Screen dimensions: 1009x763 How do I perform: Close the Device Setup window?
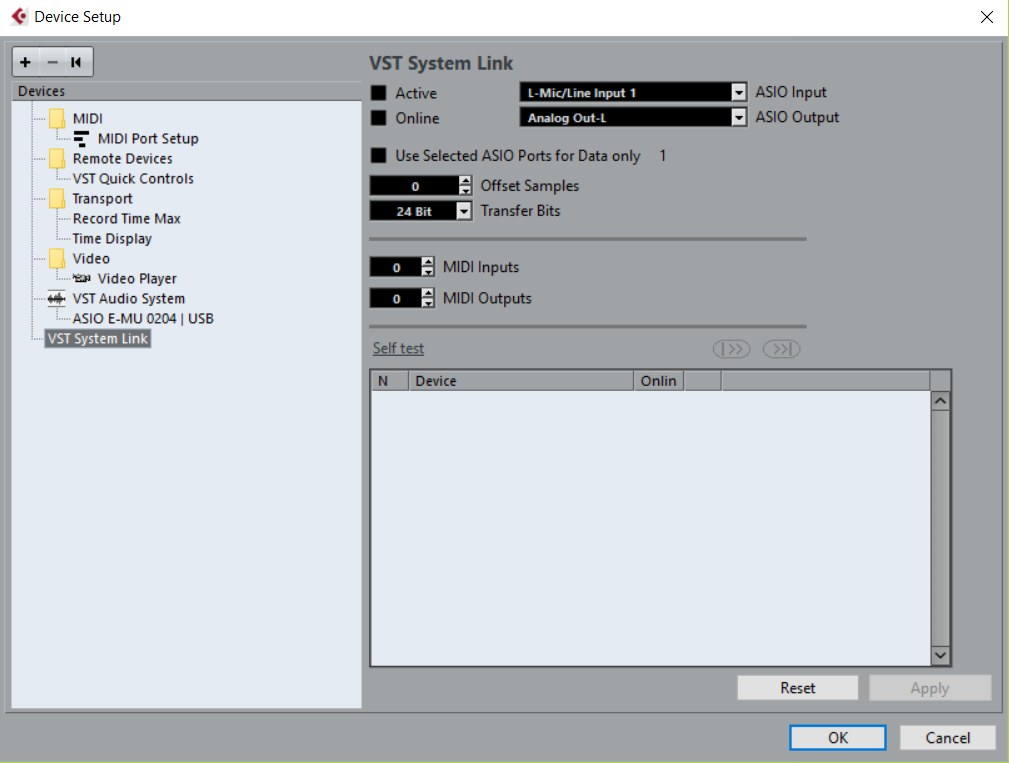986,17
